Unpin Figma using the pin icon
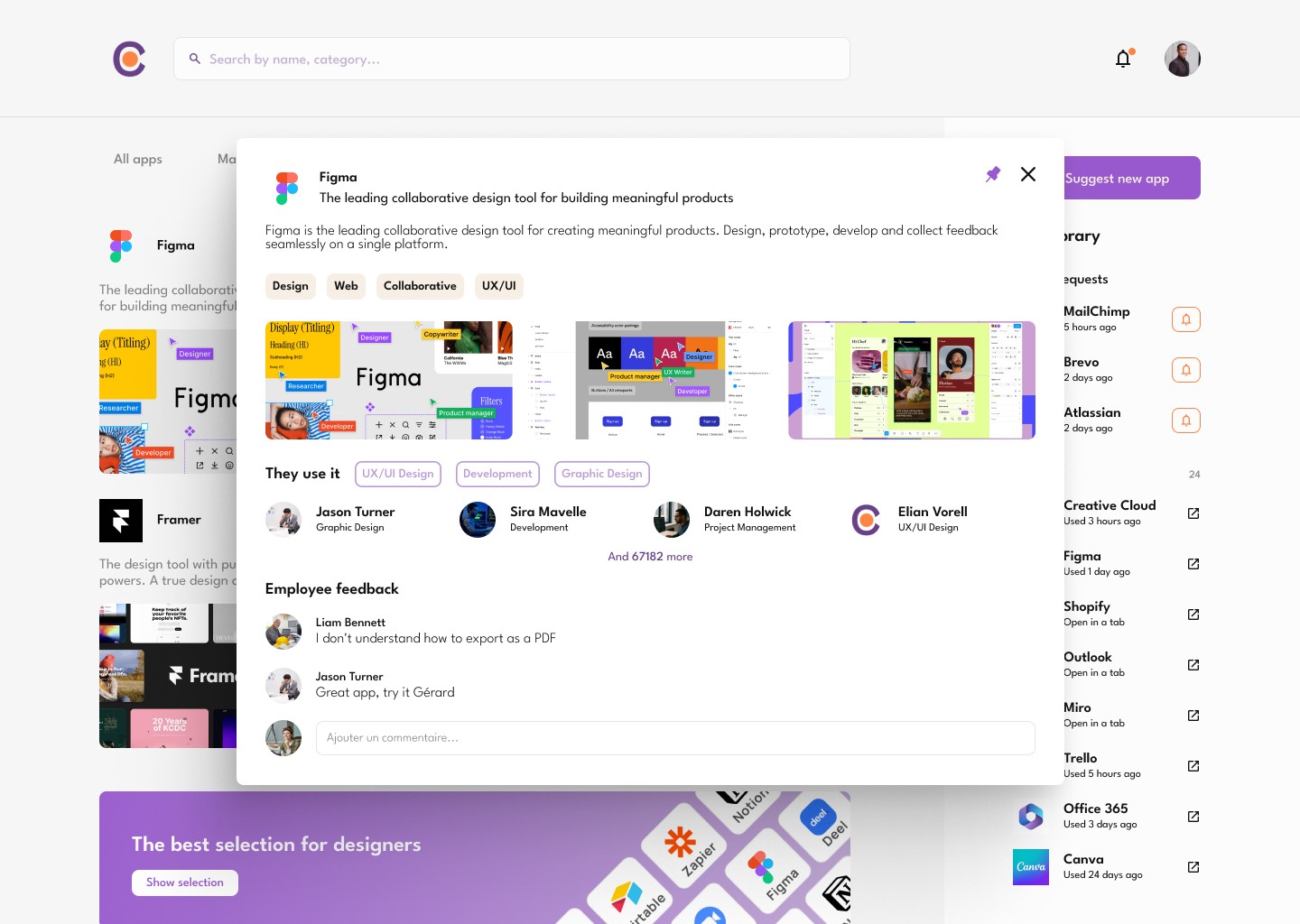 pos(993,174)
